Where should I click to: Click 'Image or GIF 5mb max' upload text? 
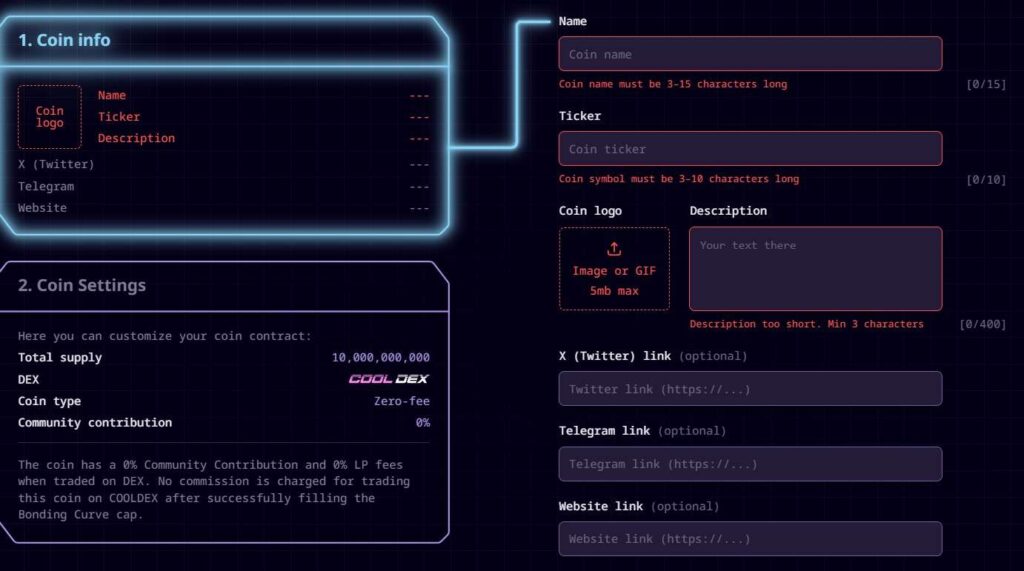[614, 281]
